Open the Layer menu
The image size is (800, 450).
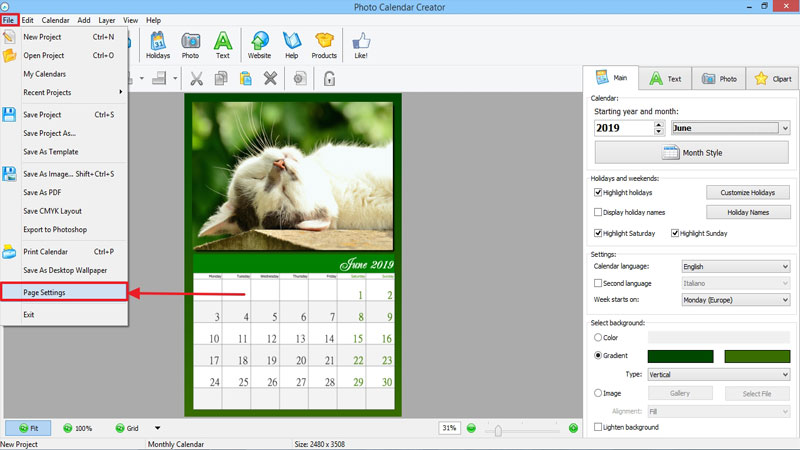coord(107,20)
